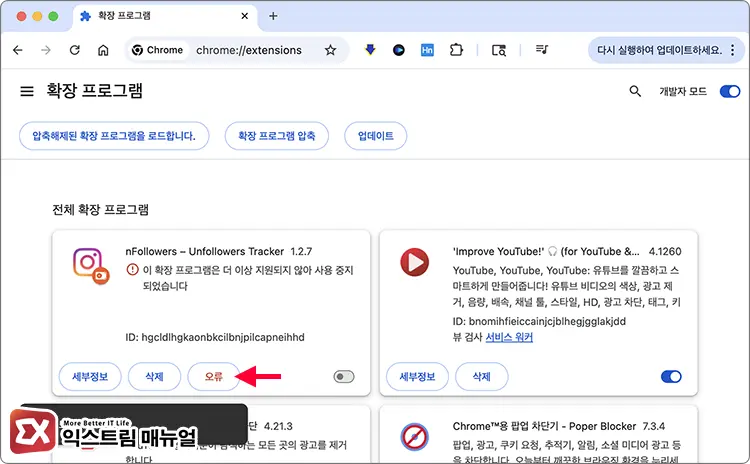The height and width of the screenshot is (464, 750).
Task: Click the Improve YouTube ID text
Action: (x=539, y=321)
